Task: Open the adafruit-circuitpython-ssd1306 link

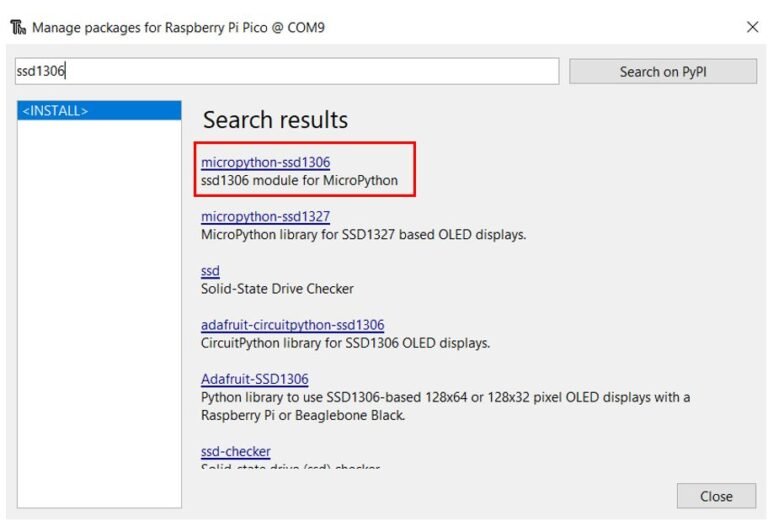Action: pos(292,325)
